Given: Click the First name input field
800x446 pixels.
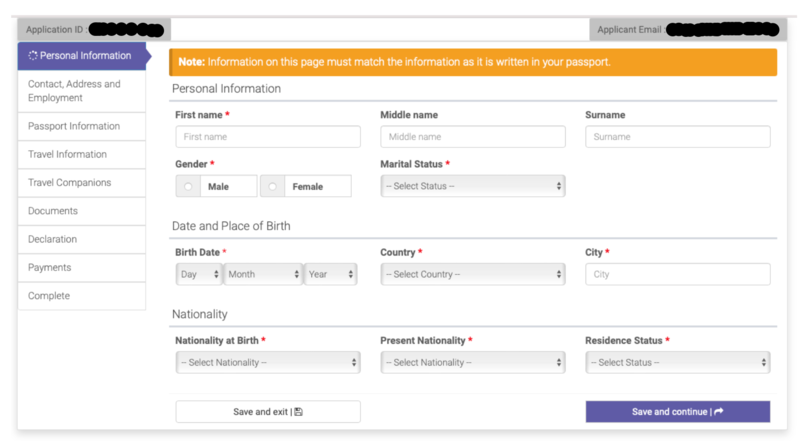Looking at the screenshot, I should [x=267, y=137].
